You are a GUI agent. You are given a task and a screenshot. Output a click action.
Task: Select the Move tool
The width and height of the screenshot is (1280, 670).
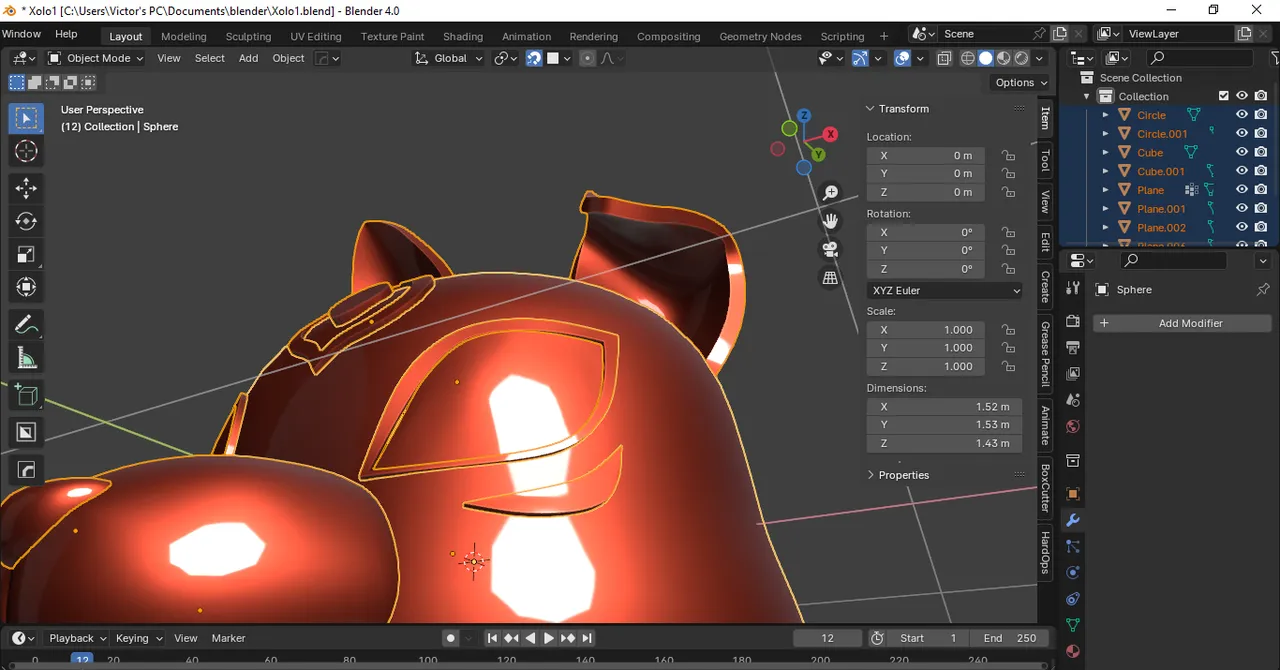[26, 188]
